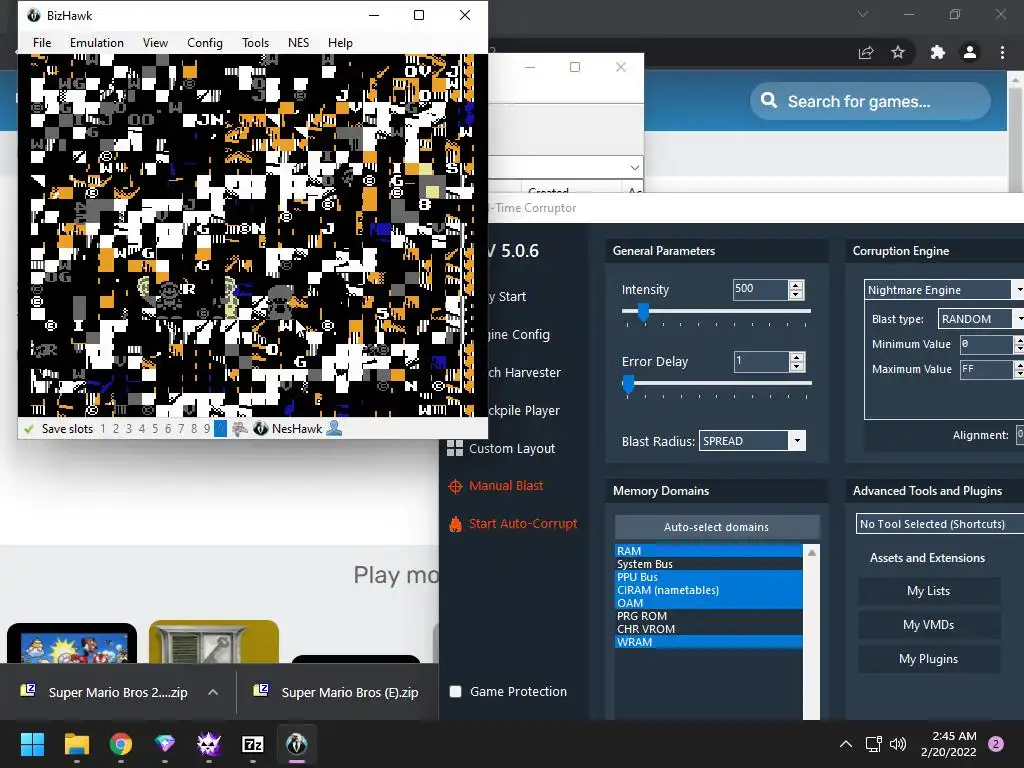Click the NesHawk core icon in status bar
This screenshot has height=768, width=1024.
click(261, 429)
